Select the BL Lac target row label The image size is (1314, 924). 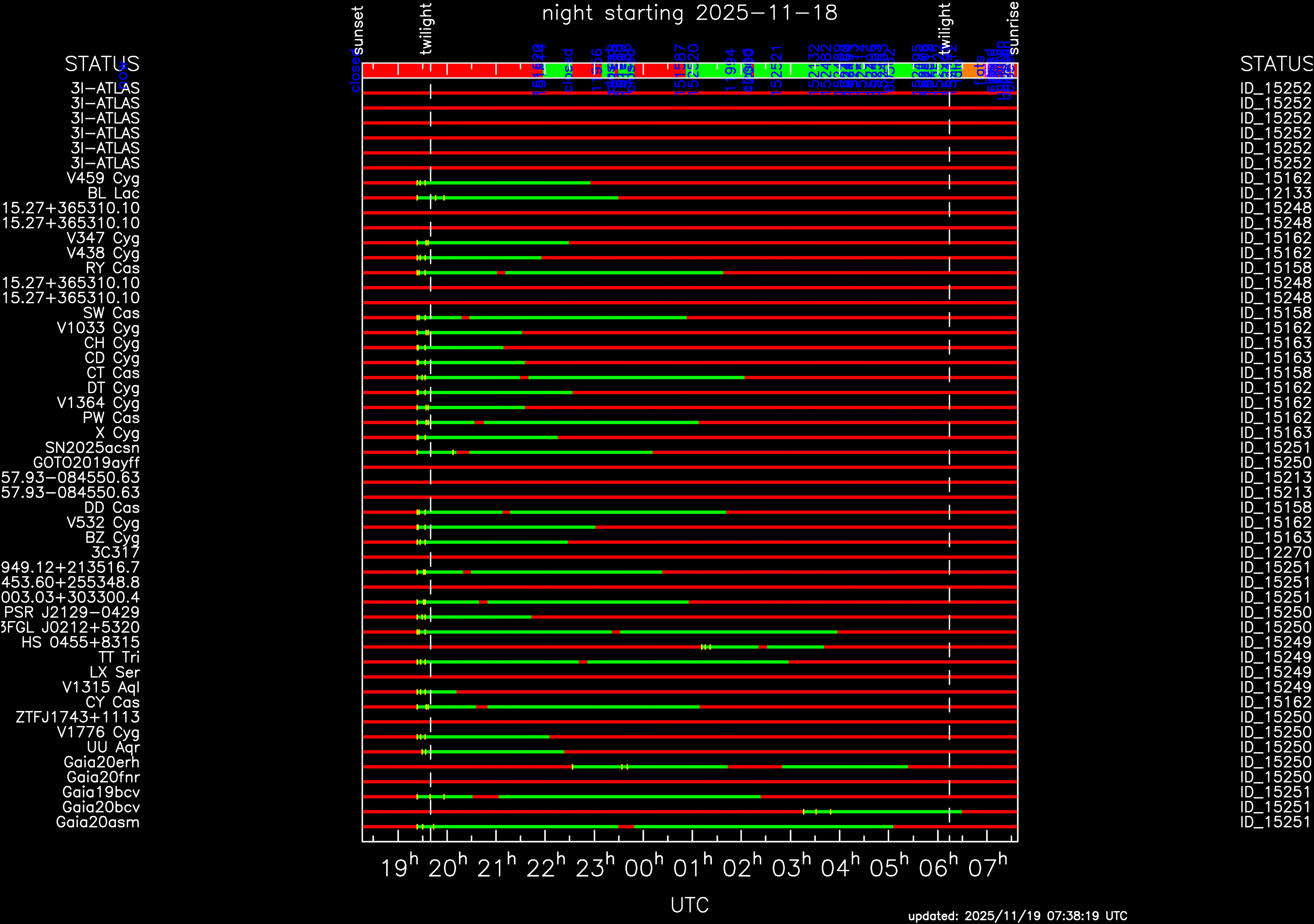point(113,193)
